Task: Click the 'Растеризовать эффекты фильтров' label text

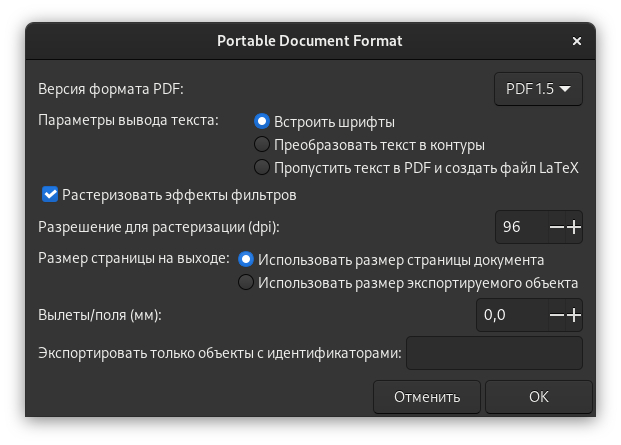Action: pos(179,193)
